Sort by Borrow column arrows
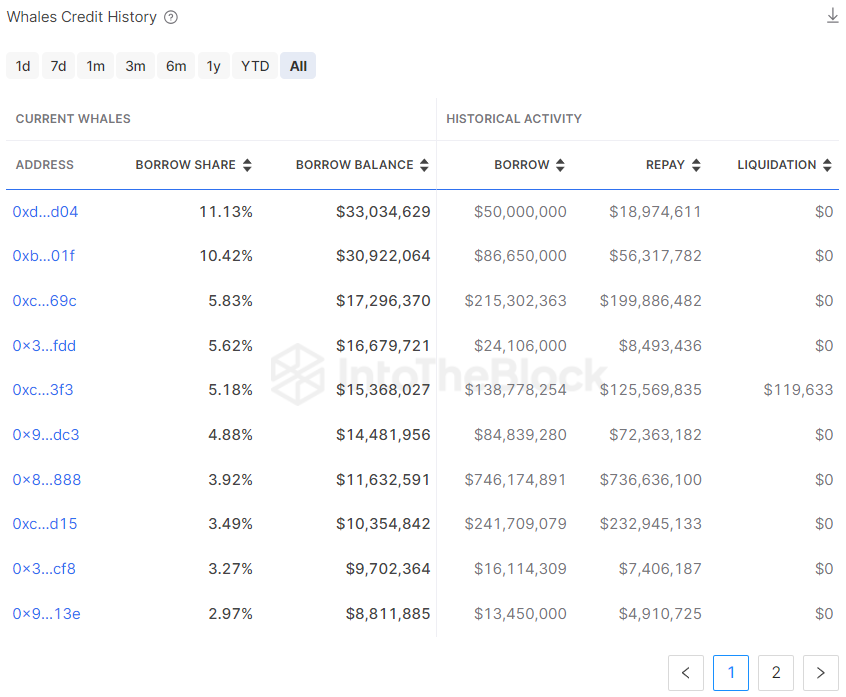The image size is (846, 697). coord(560,165)
